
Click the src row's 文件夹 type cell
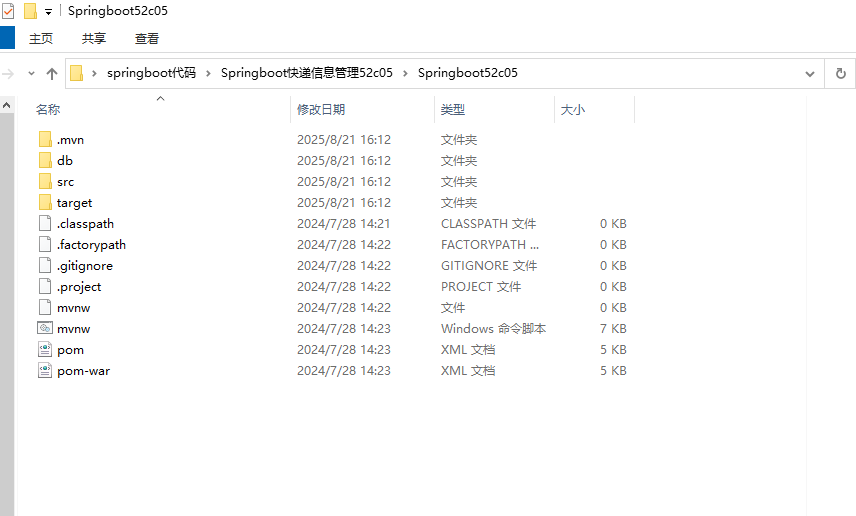[x=459, y=182]
